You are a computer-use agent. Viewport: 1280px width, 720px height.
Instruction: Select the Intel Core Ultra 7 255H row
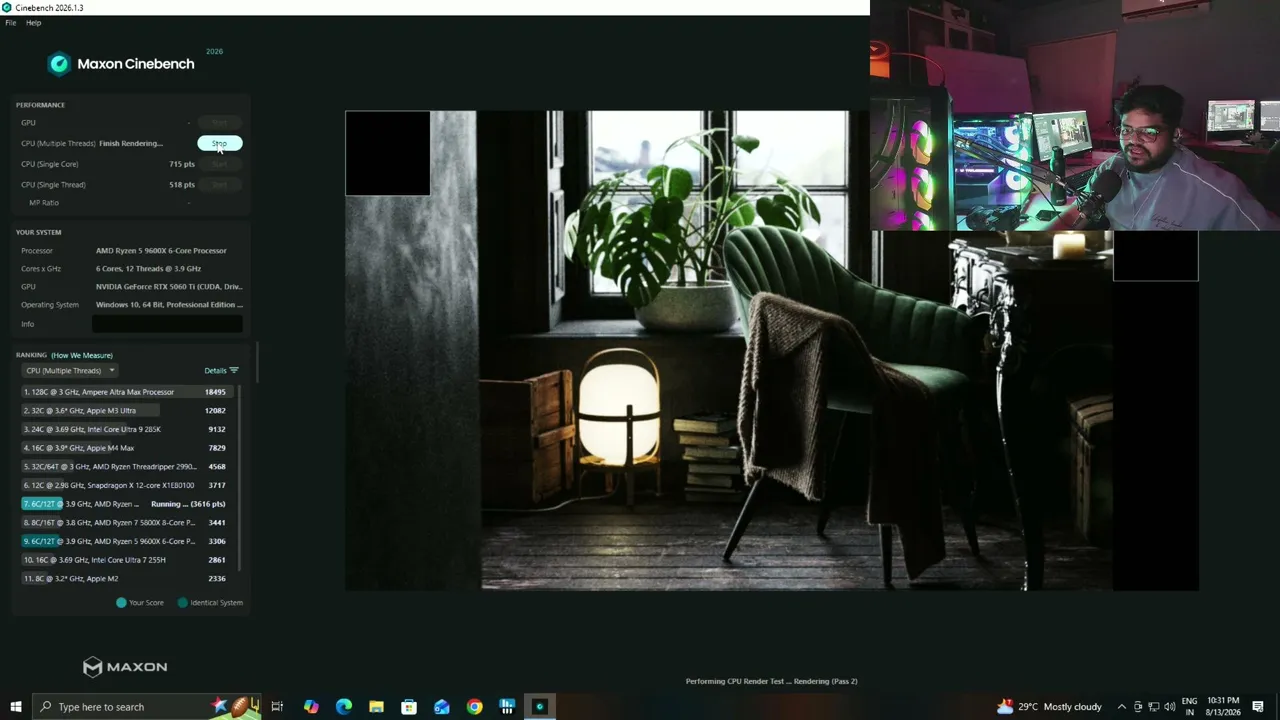pyautogui.click(x=125, y=560)
